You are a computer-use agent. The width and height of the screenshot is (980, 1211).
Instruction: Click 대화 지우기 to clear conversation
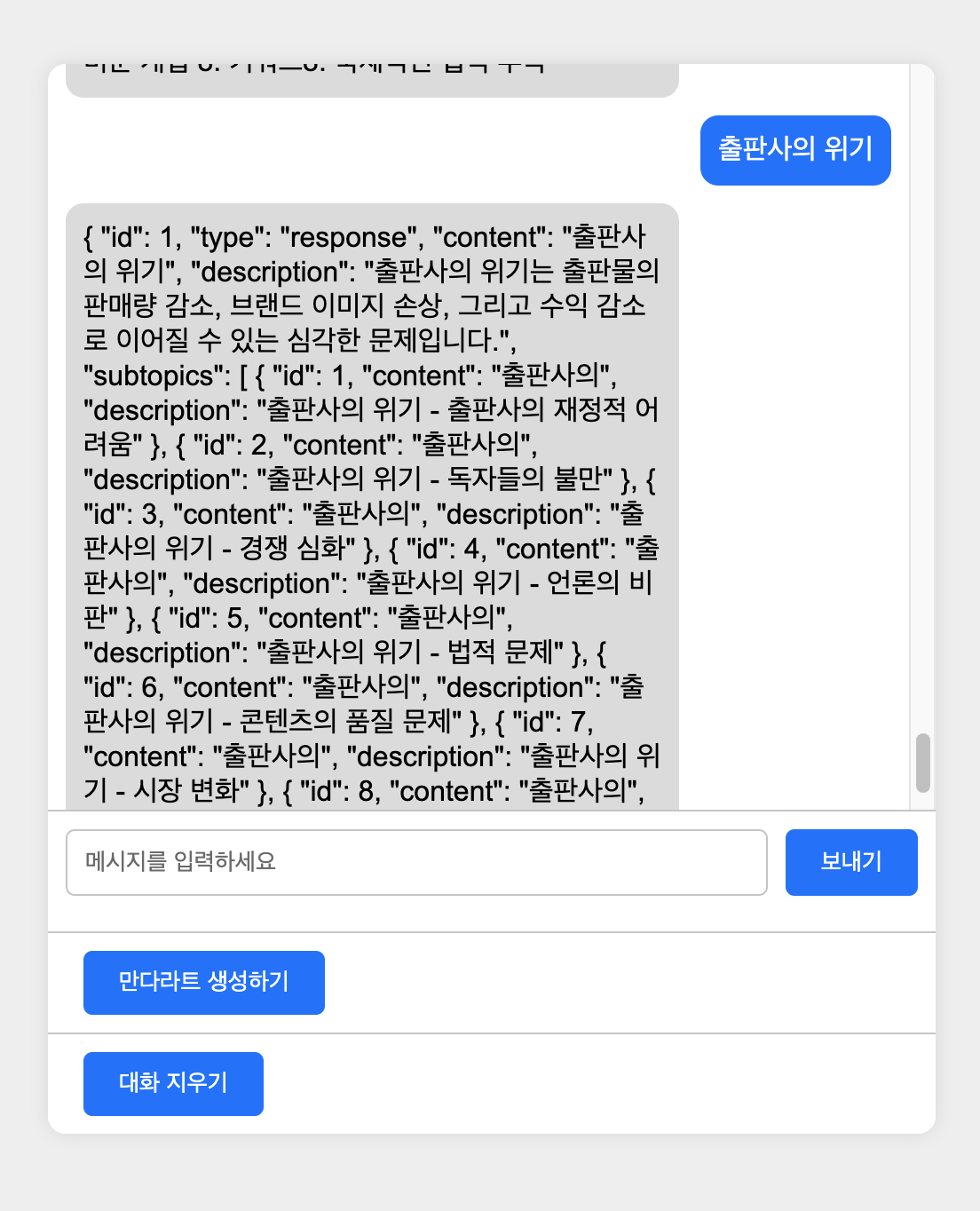173,1083
